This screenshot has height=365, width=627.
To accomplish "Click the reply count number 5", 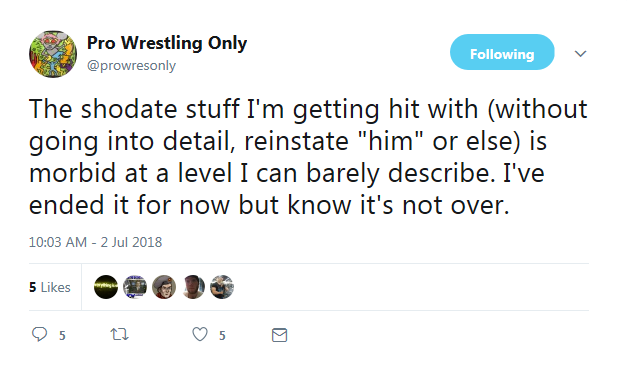I will [62, 335].
